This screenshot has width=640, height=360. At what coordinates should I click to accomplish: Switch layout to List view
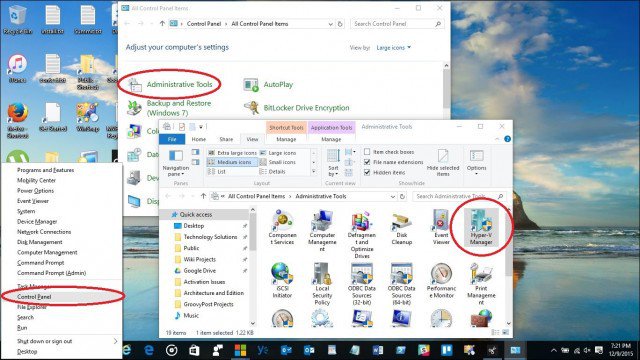coord(217,172)
